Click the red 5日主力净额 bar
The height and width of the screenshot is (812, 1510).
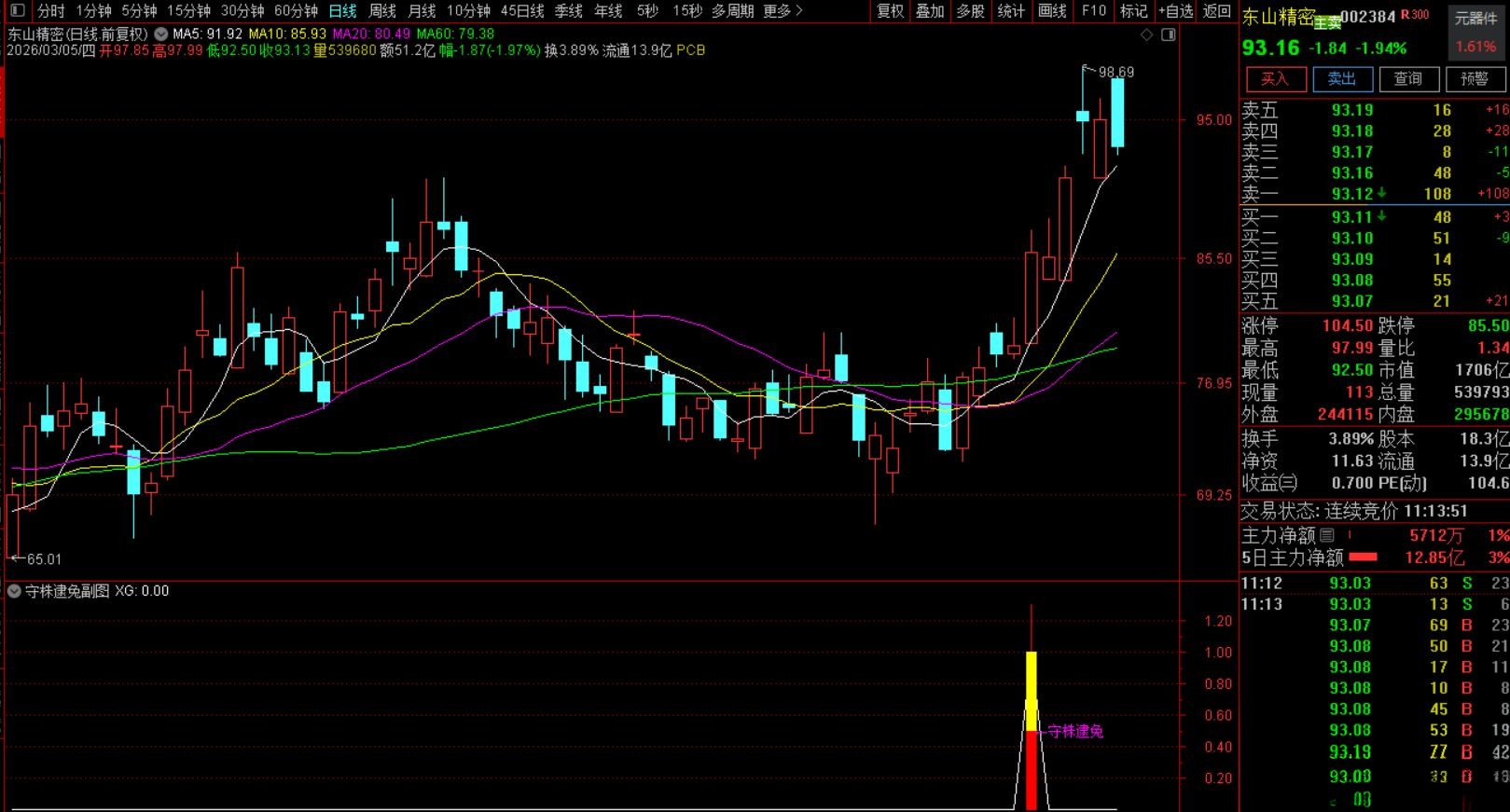pyautogui.click(x=1363, y=557)
